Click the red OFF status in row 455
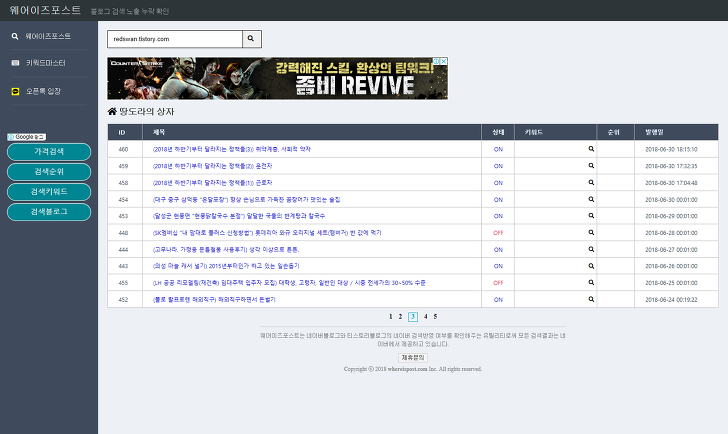728x434 pixels. click(x=498, y=283)
